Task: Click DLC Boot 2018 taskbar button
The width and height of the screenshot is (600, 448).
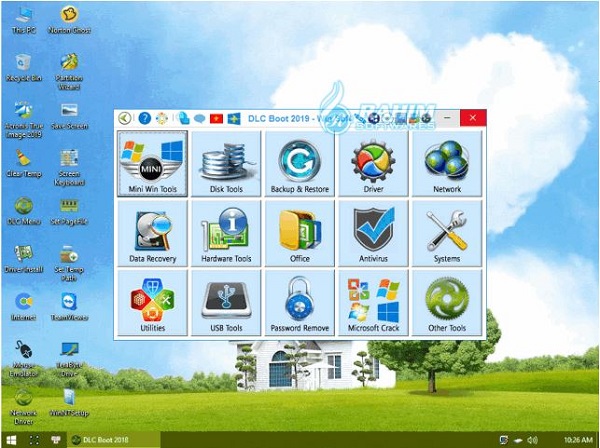Action: coord(114,440)
